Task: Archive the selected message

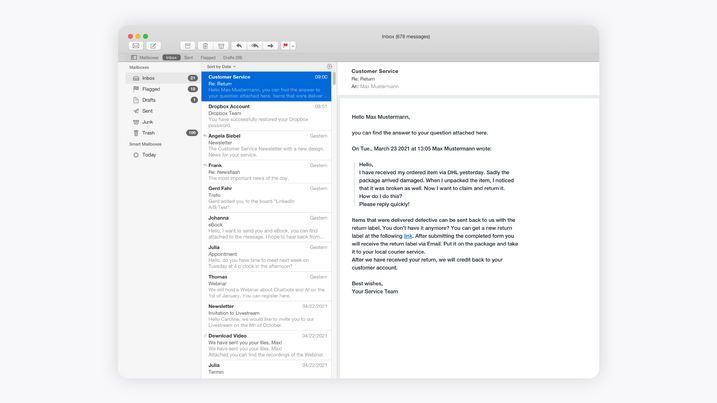Action: click(x=187, y=46)
